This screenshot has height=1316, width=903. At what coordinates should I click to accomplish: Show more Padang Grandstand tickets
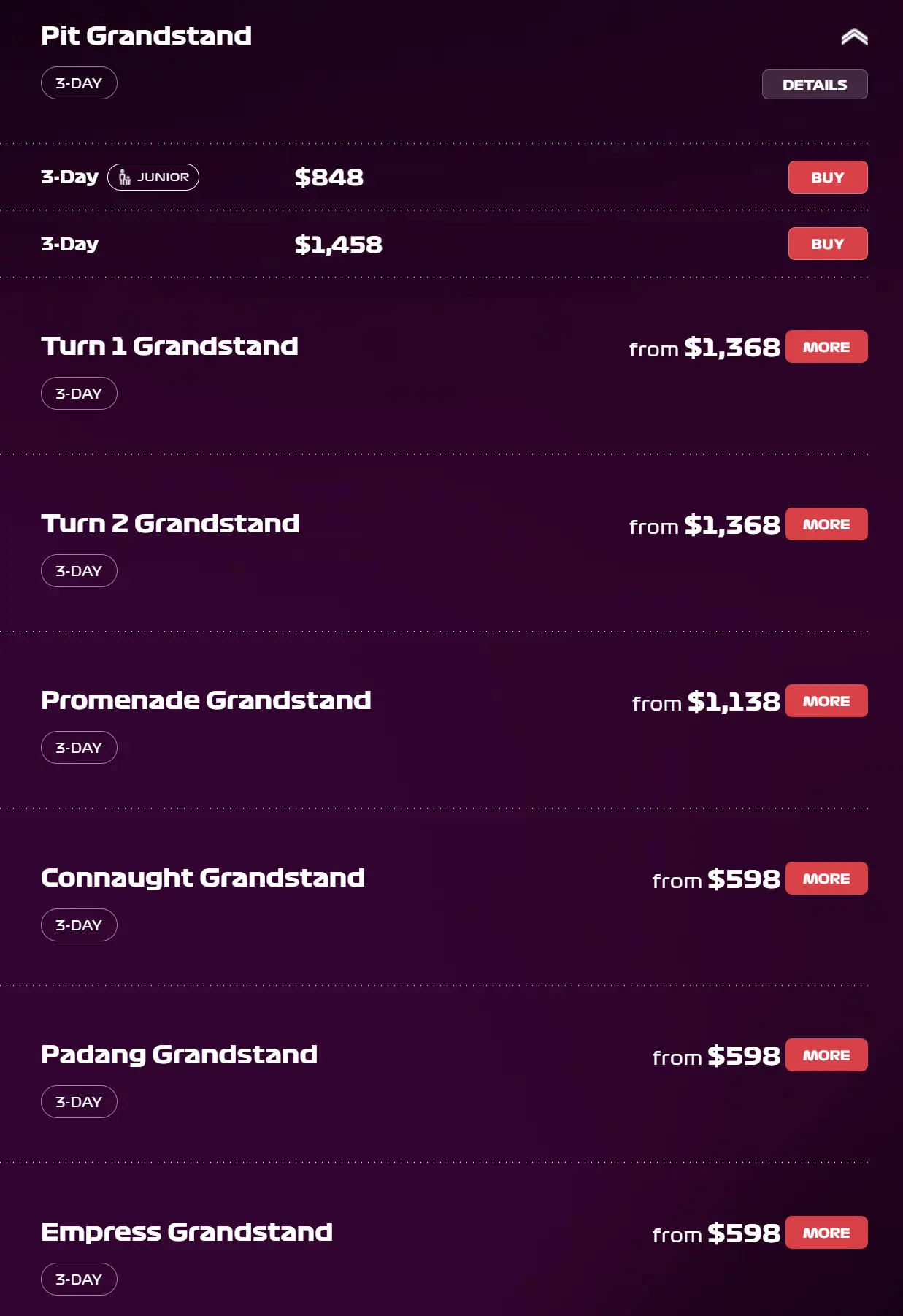826,1055
